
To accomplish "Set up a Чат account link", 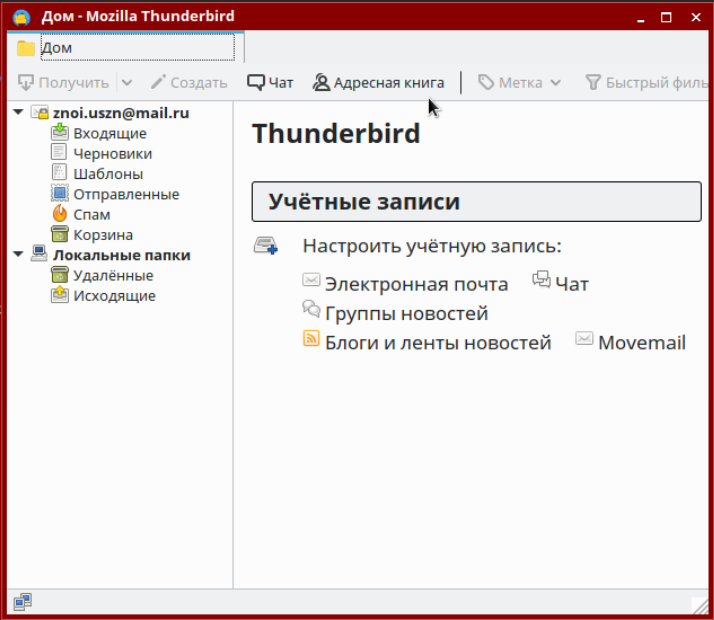I will point(572,285).
